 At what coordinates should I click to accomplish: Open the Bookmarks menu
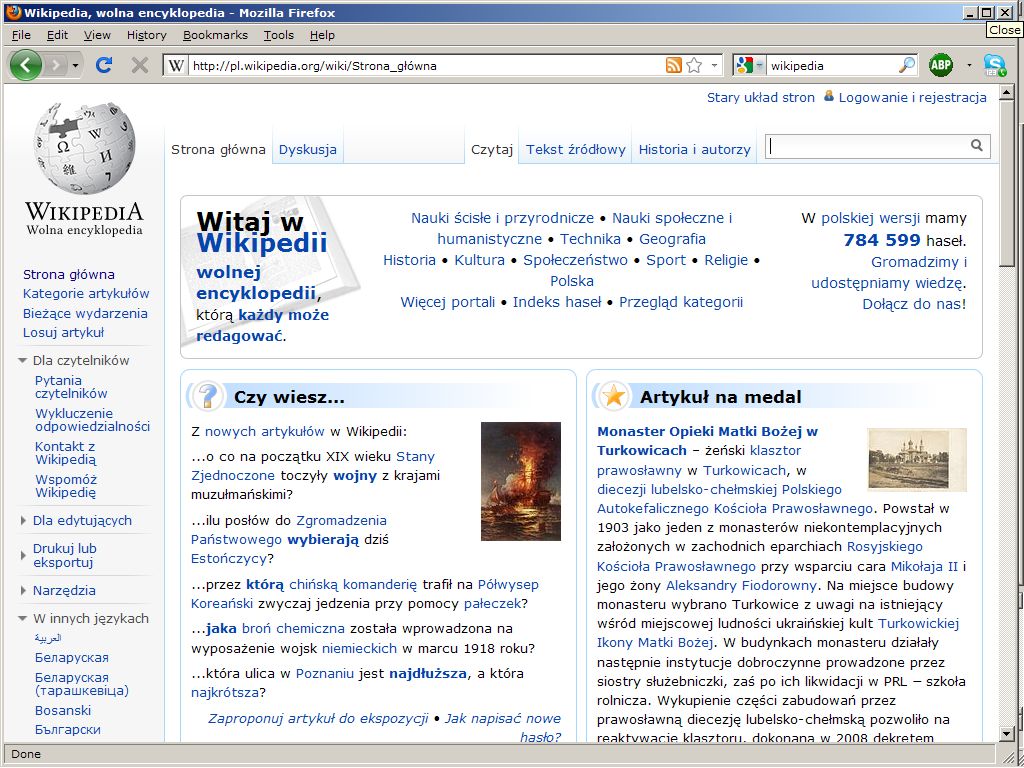click(215, 35)
